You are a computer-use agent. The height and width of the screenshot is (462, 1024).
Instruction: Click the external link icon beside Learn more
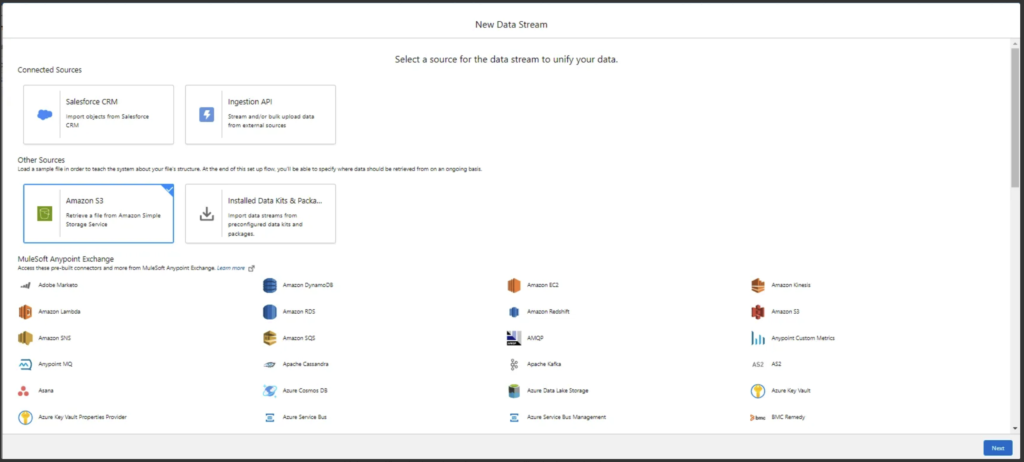[251, 268]
